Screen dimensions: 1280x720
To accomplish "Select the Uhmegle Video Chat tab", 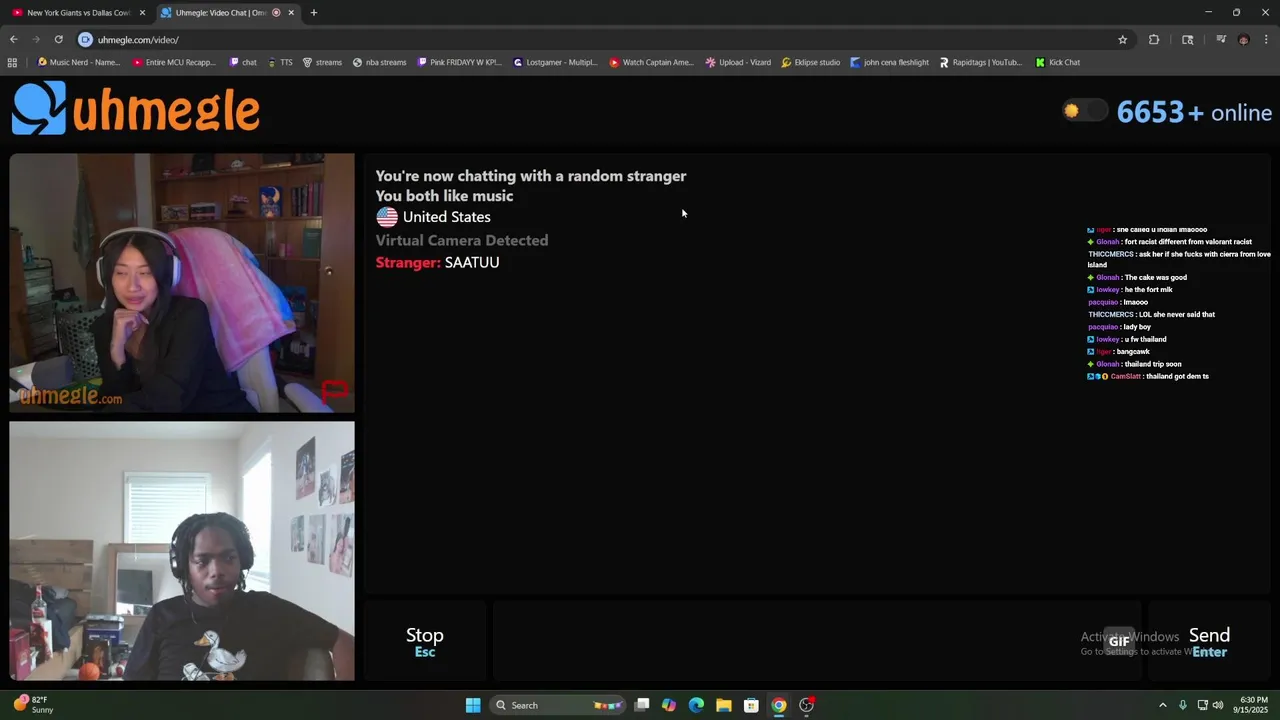I will point(220,13).
